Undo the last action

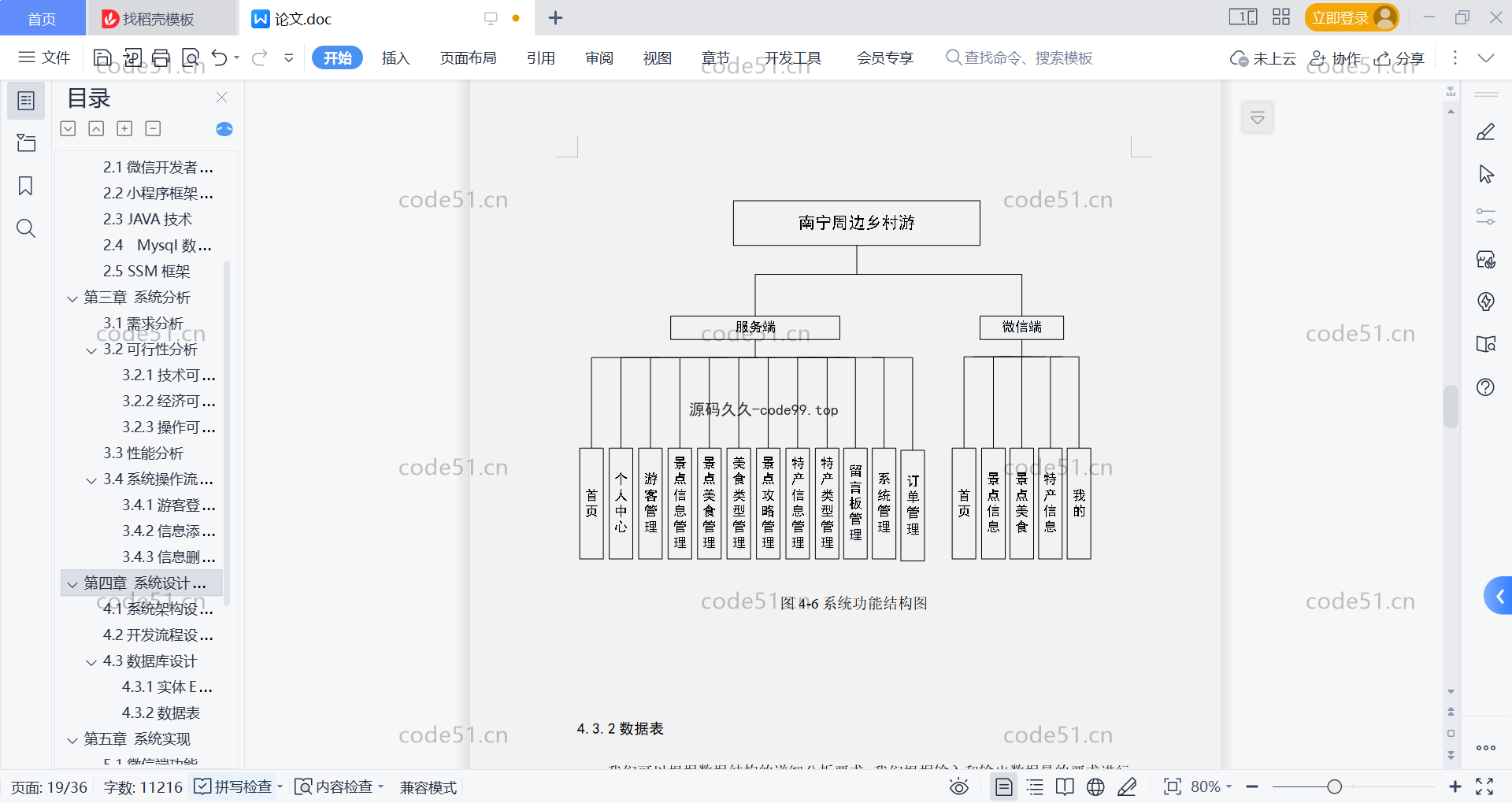219,57
